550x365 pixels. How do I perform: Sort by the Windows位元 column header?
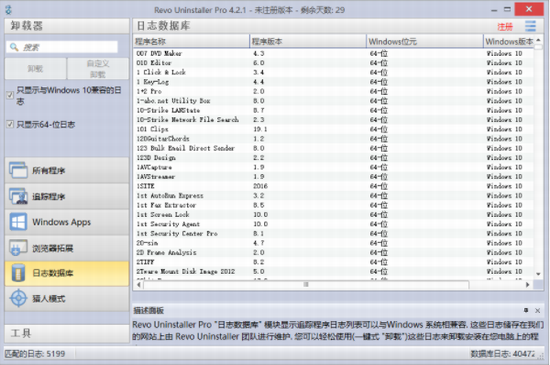point(425,41)
